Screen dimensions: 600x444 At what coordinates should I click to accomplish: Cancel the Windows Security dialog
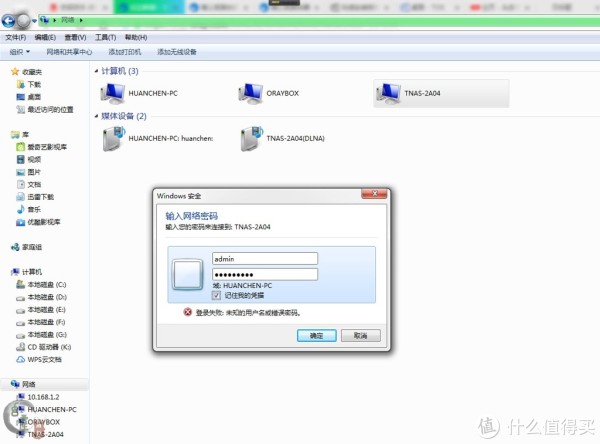click(x=361, y=336)
